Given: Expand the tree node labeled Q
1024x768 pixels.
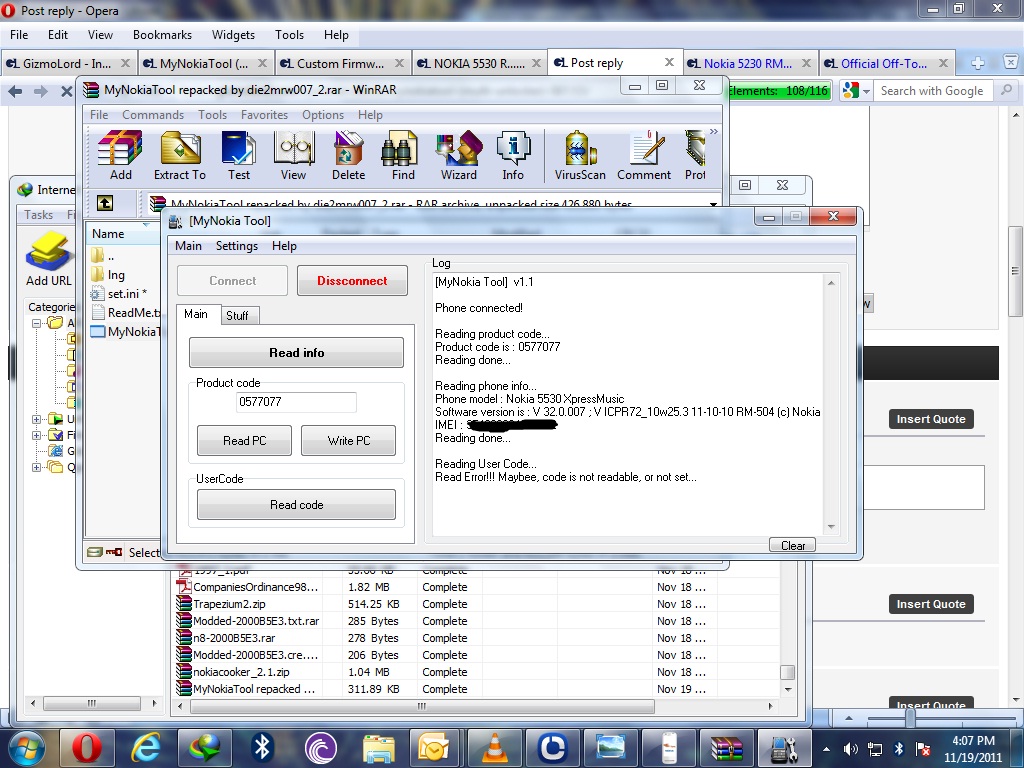Looking at the screenshot, I should tap(37, 467).
